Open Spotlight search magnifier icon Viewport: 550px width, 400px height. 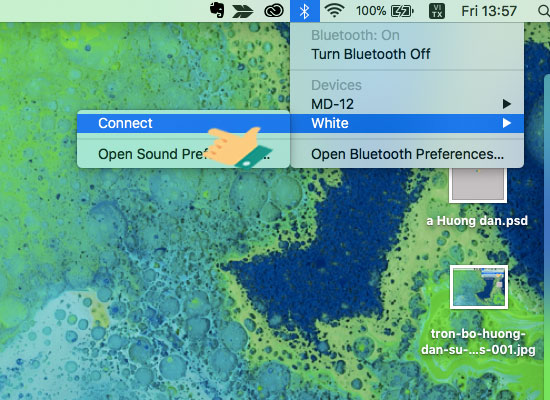pos(544,11)
